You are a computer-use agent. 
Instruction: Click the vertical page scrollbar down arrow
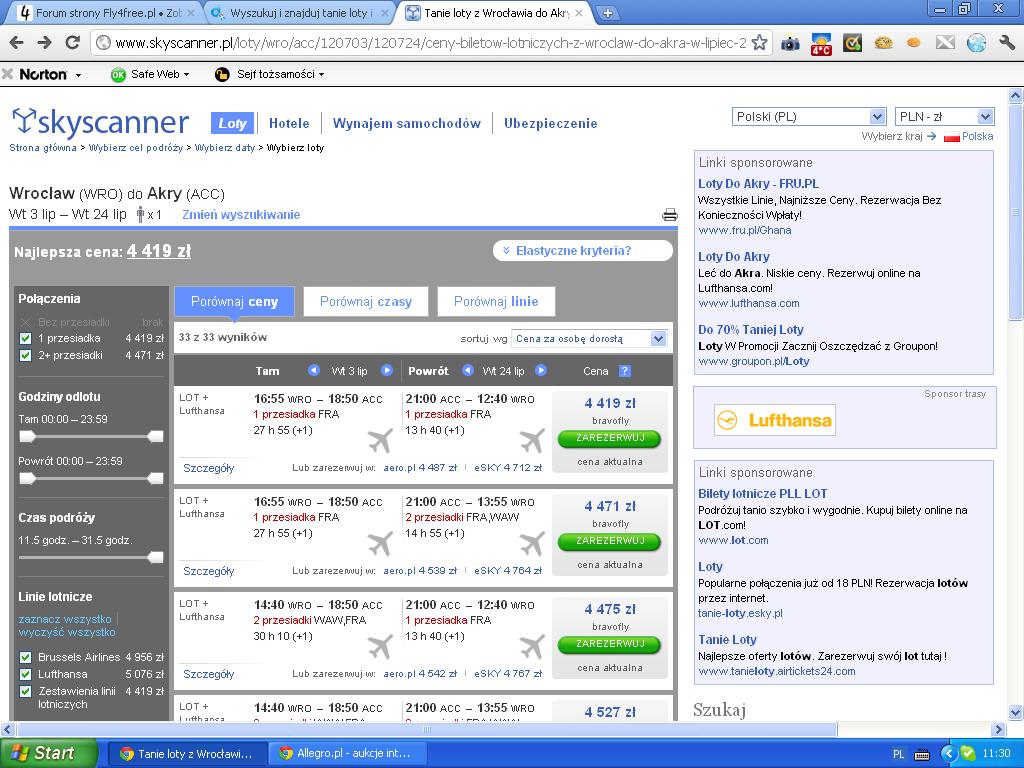pos(1016,712)
